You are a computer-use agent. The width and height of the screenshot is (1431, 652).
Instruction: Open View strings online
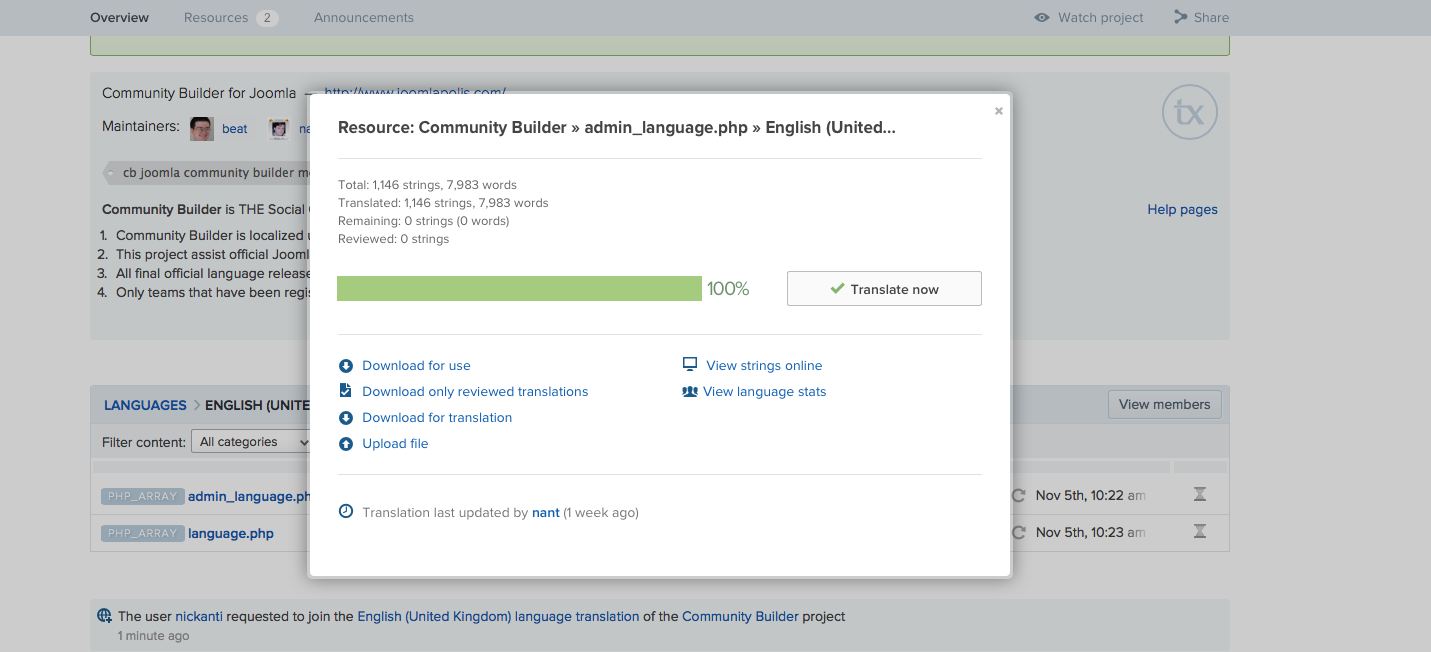764,366
